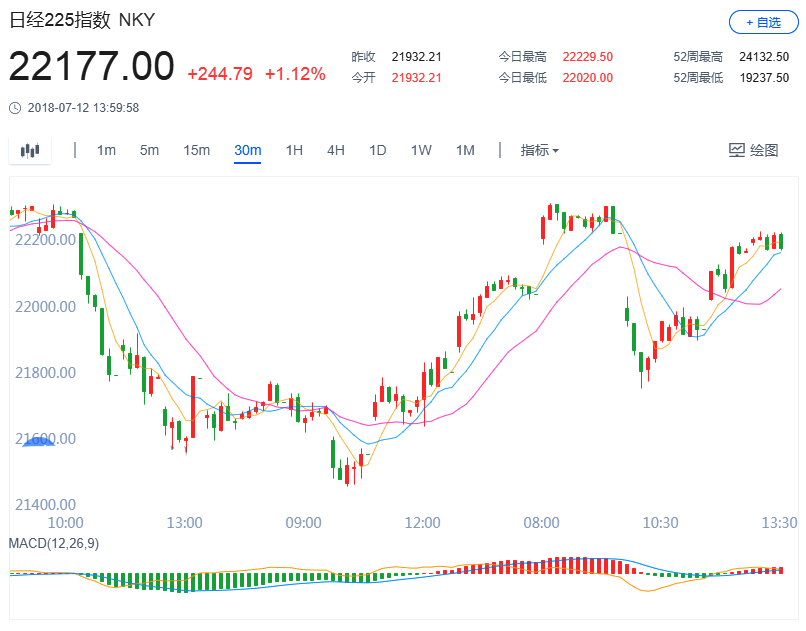The width and height of the screenshot is (806, 631).
Task: Select the 30m timeframe tab
Action: 247,150
